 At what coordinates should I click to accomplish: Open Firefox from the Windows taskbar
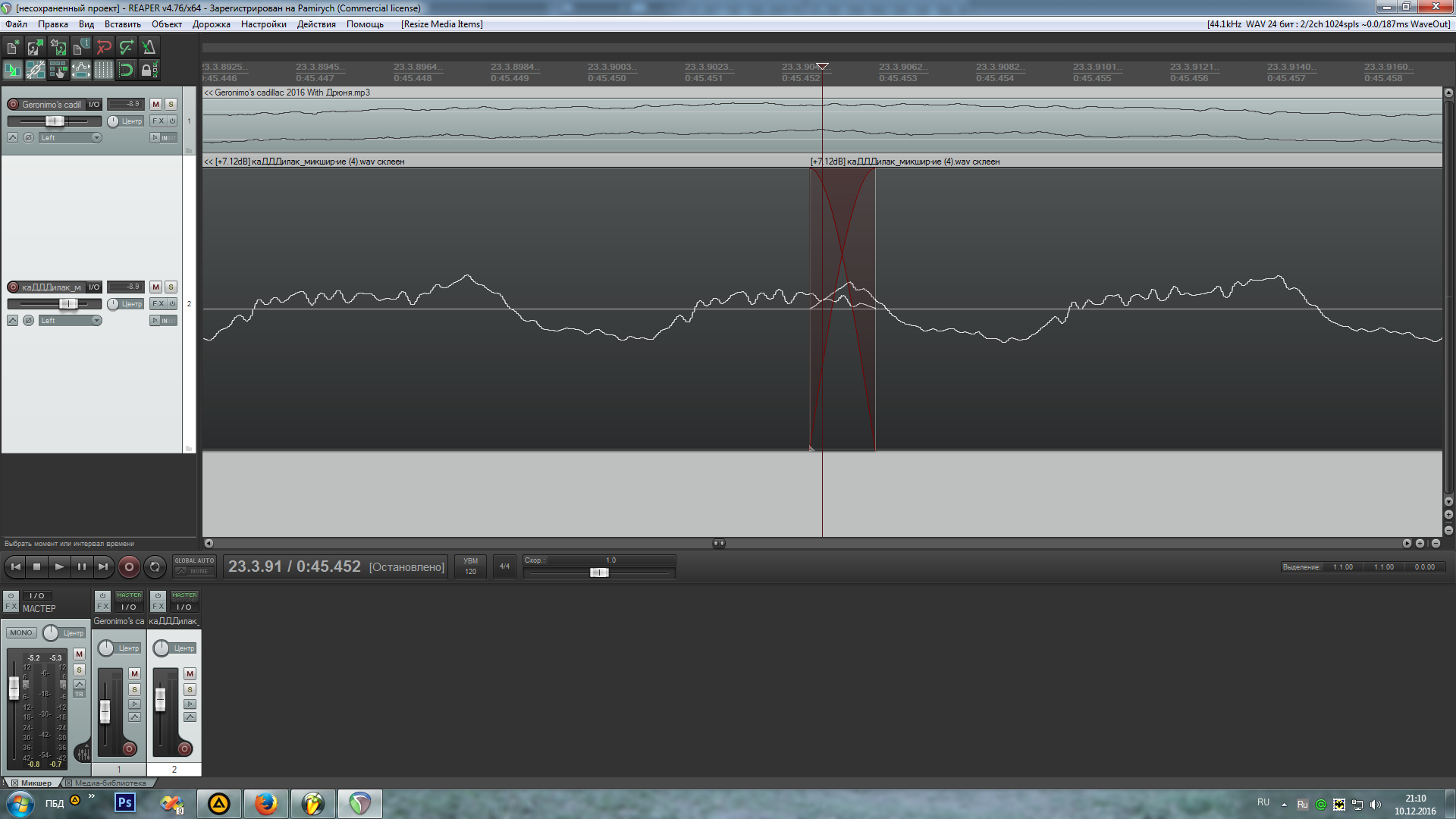click(265, 804)
